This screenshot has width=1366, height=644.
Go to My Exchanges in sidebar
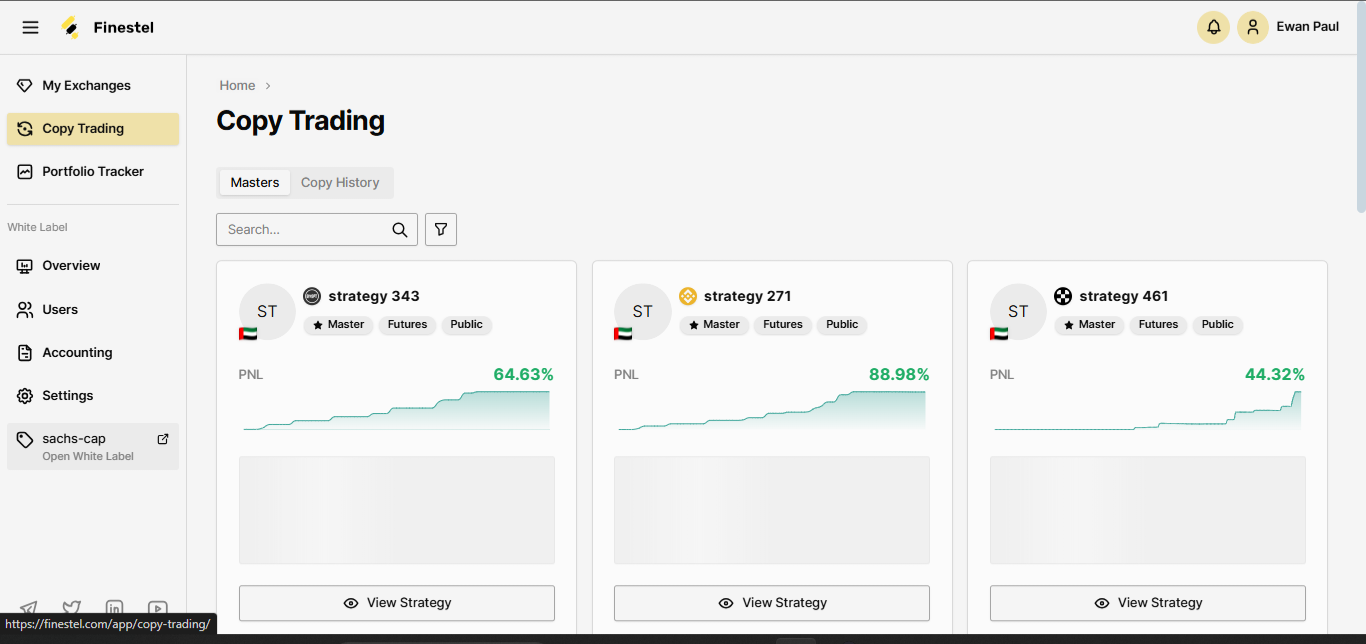coord(86,86)
